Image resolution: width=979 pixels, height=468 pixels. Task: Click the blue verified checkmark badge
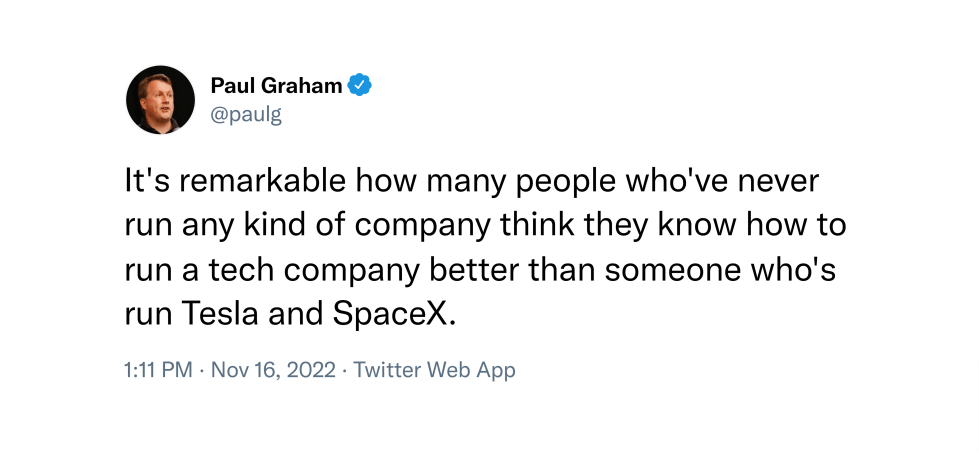point(360,84)
